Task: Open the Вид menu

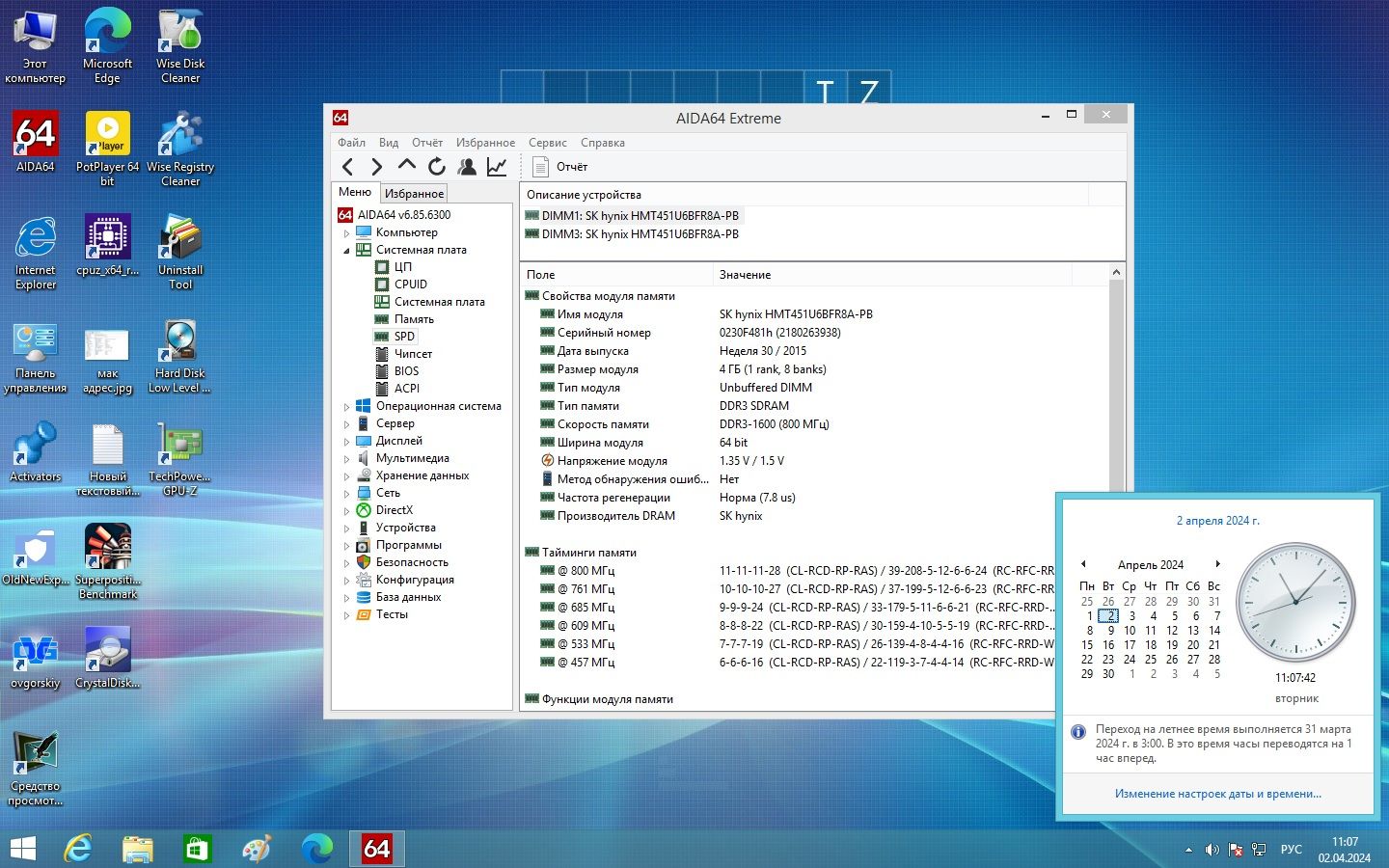Action: pos(389,143)
